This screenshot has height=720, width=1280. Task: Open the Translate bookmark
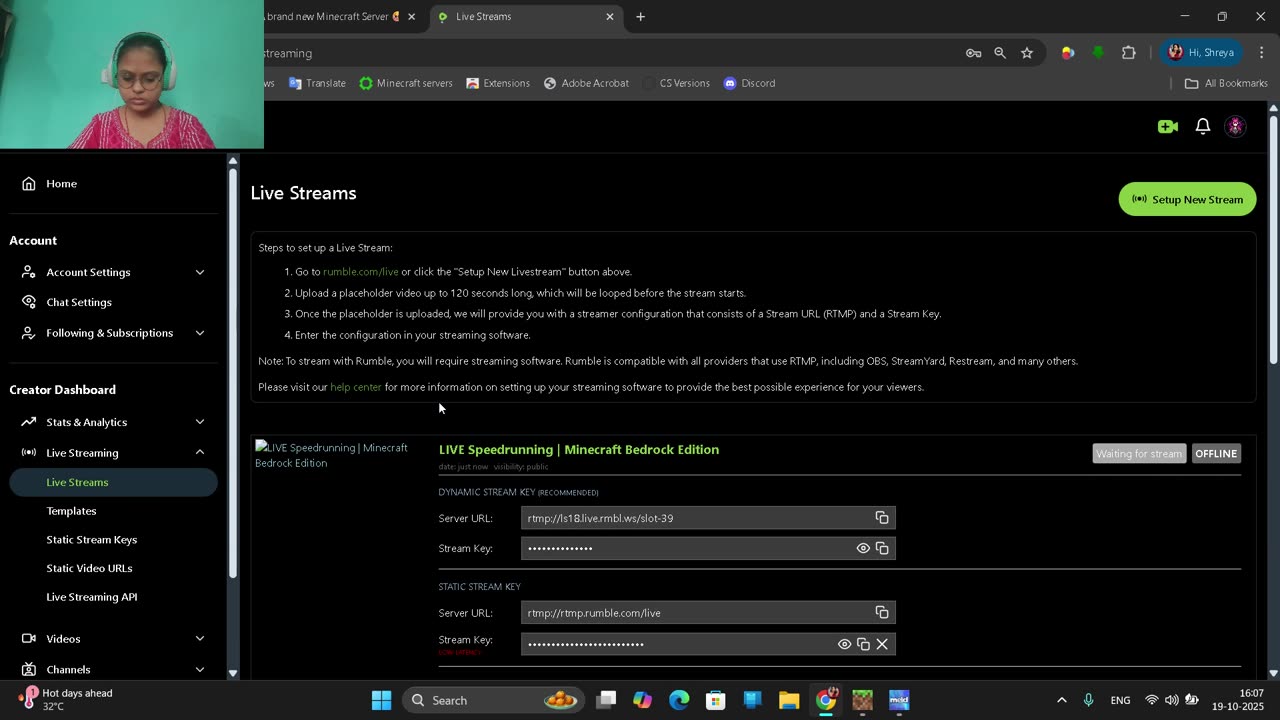317,83
